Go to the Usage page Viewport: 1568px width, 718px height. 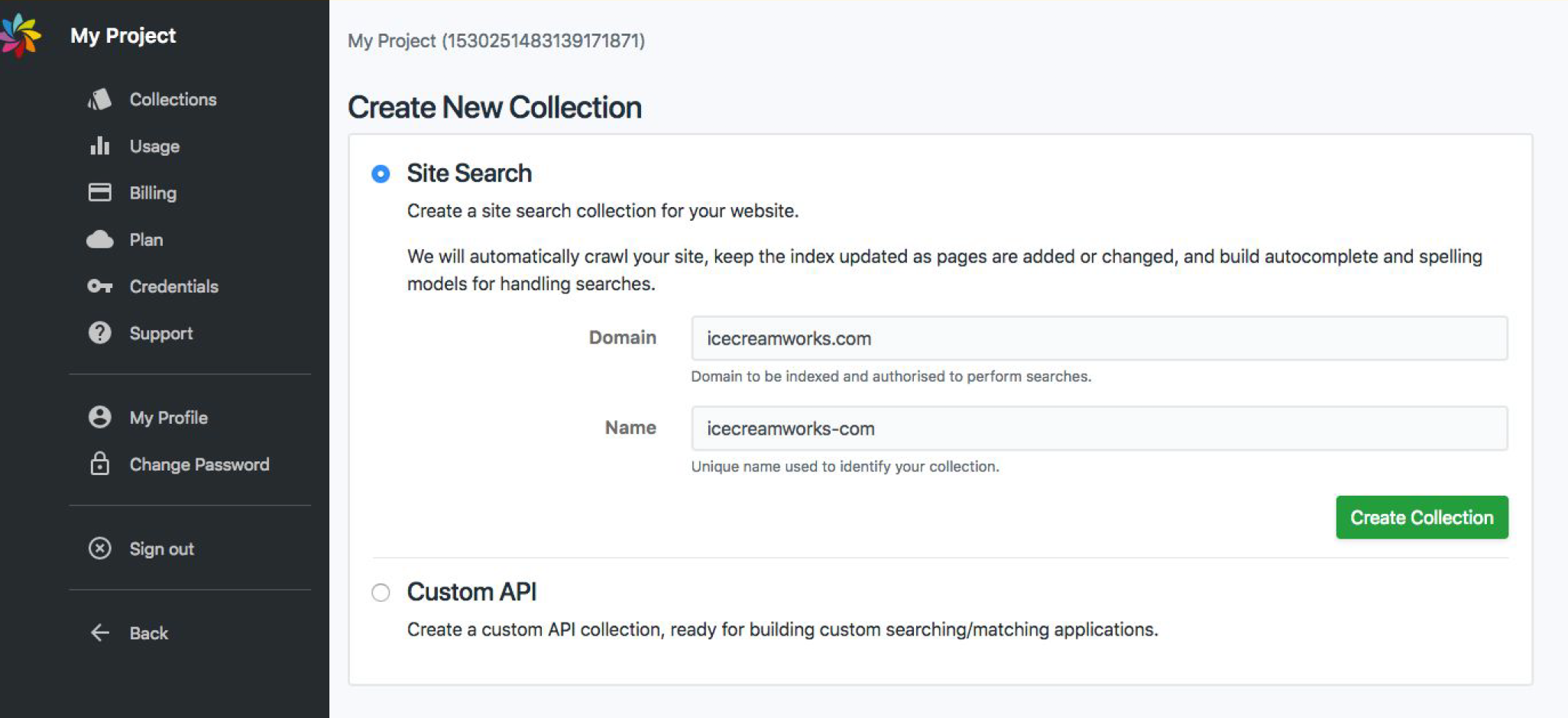154,146
